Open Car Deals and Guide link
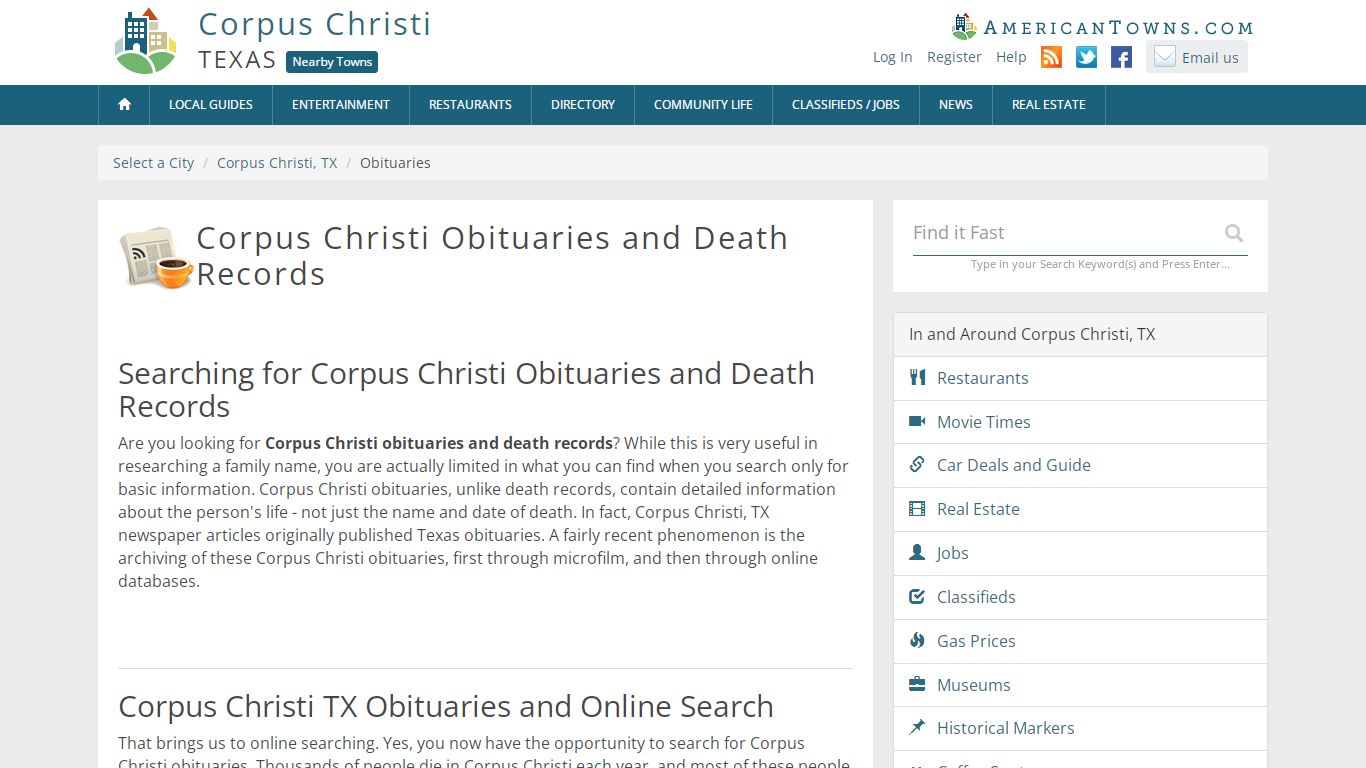 point(1013,465)
